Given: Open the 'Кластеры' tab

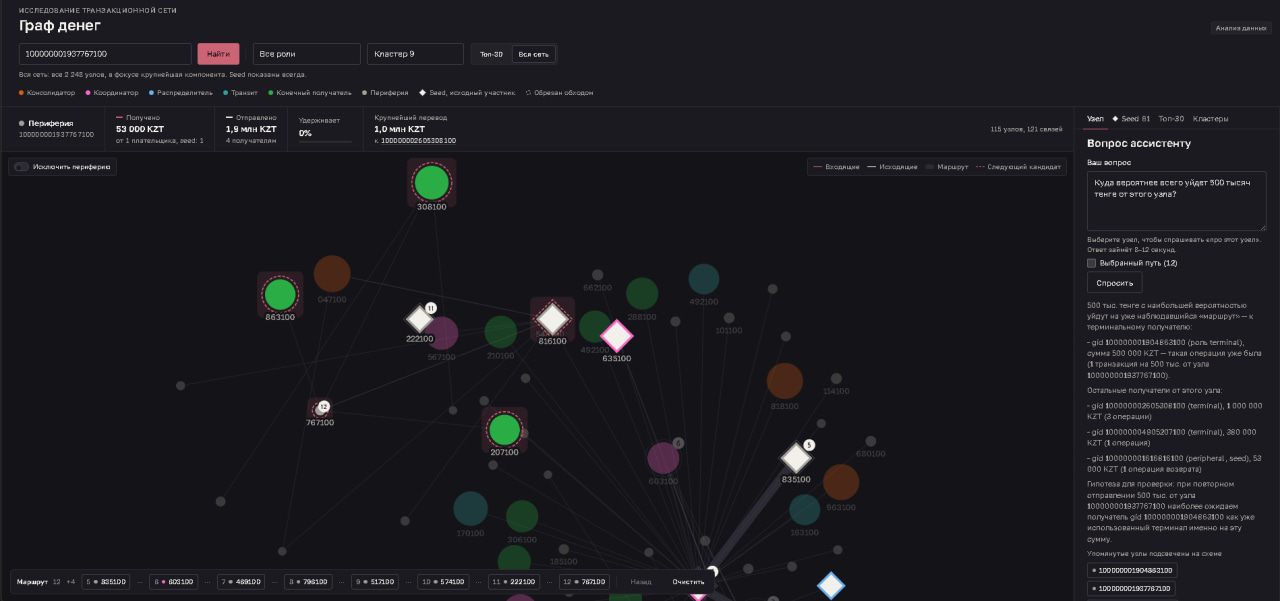Looking at the screenshot, I should pos(1211,119).
